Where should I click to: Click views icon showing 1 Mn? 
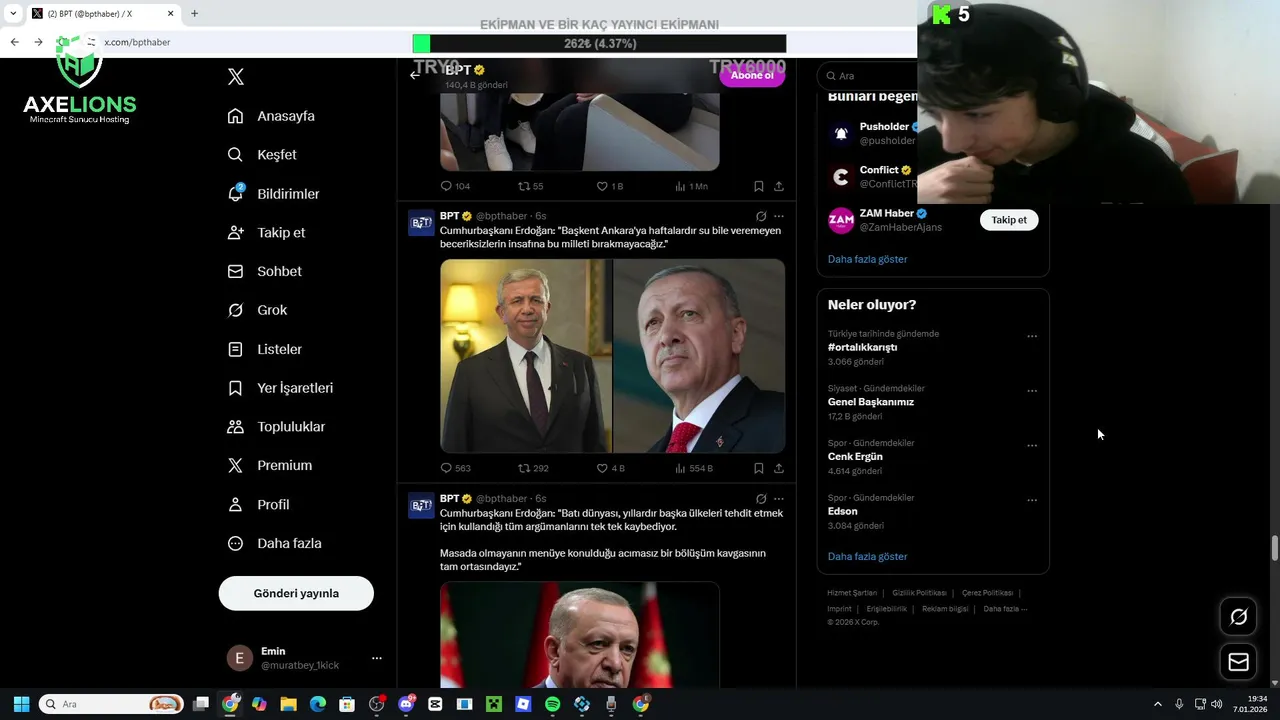(680, 186)
